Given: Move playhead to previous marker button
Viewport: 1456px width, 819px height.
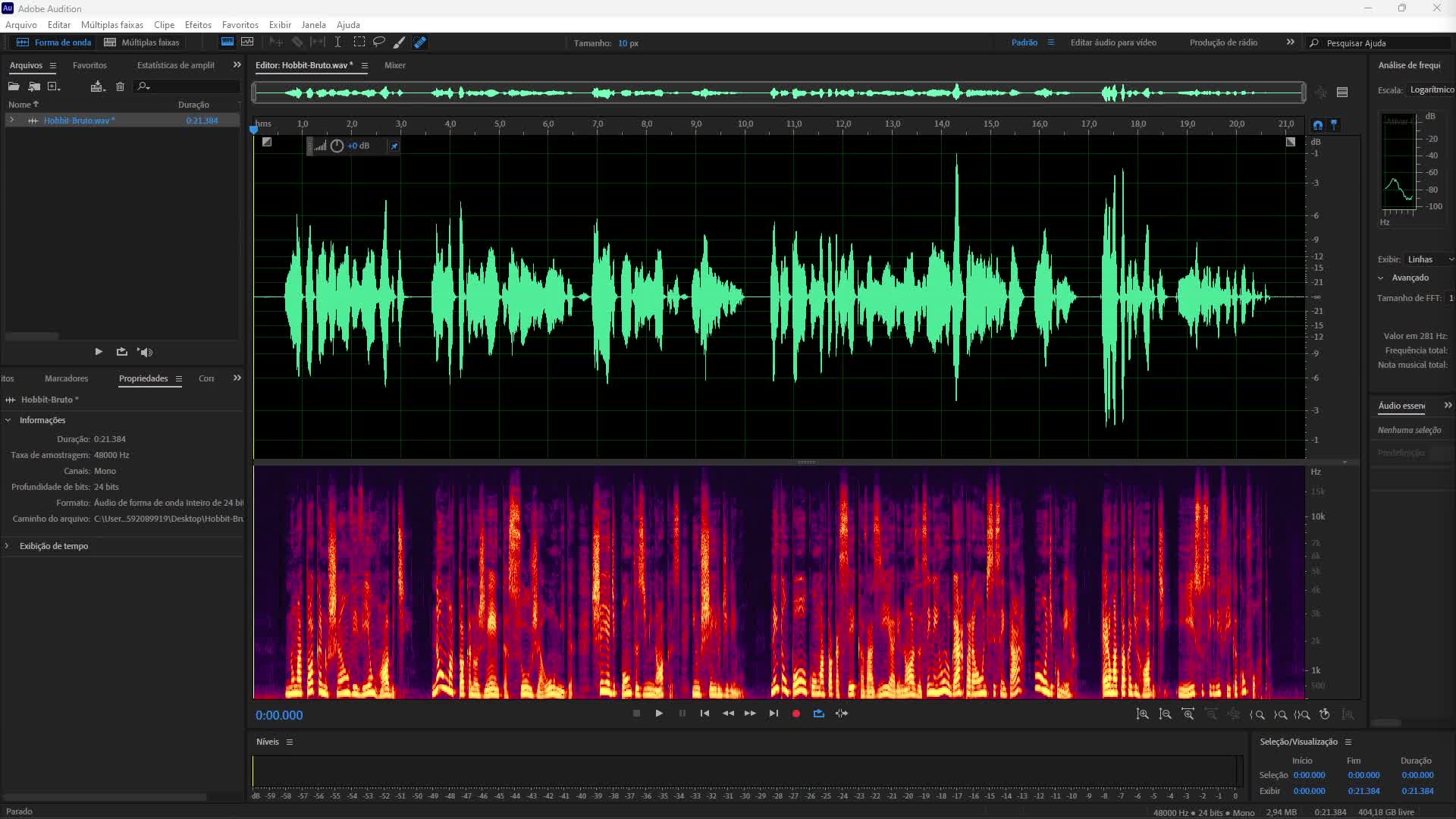Looking at the screenshot, I should pyautogui.click(x=704, y=714).
